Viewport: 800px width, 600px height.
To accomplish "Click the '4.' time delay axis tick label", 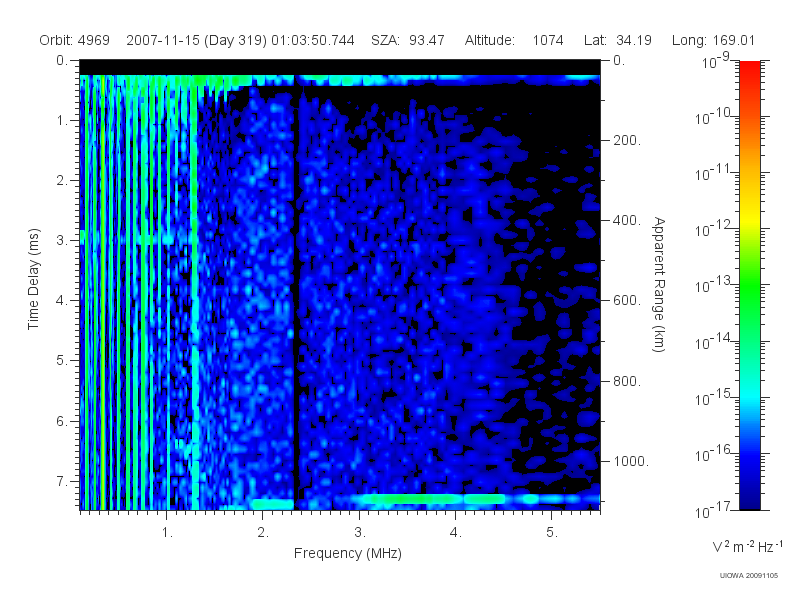I will pos(62,301).
